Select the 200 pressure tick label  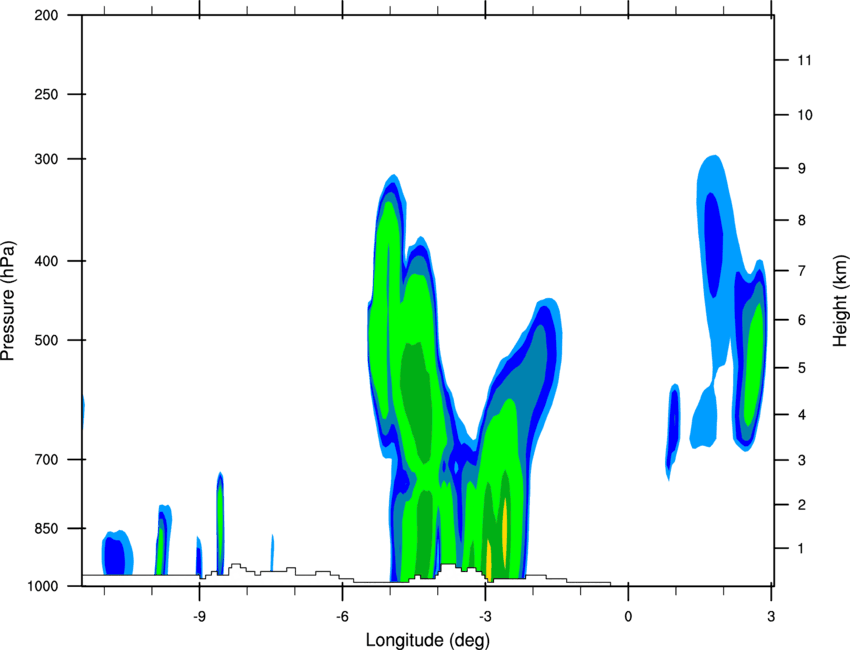(x=46, y=15)
